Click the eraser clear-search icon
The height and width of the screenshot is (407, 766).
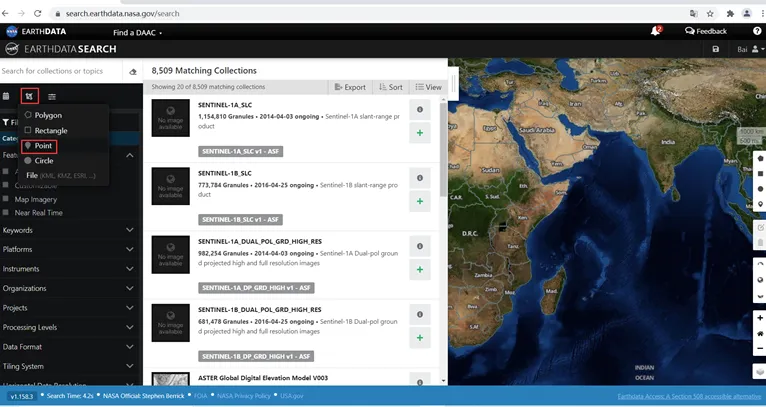point(133,72)
